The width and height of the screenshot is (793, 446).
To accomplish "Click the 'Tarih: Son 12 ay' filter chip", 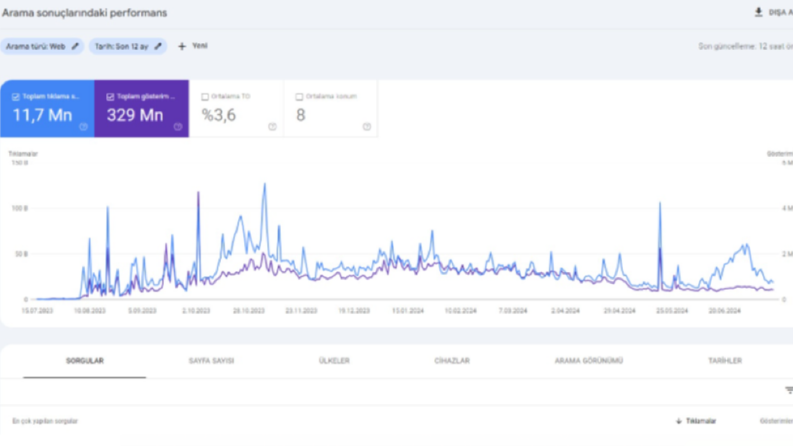I will point(128,46).
